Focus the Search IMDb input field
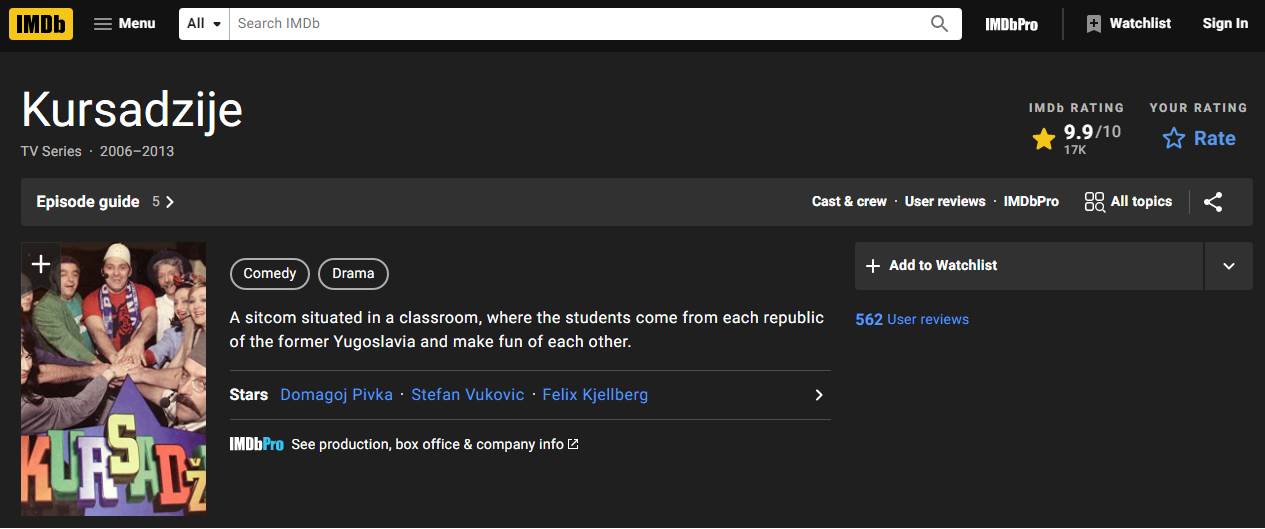The image size is (1265, 529). pyautogui.click(x=573, y=23)
